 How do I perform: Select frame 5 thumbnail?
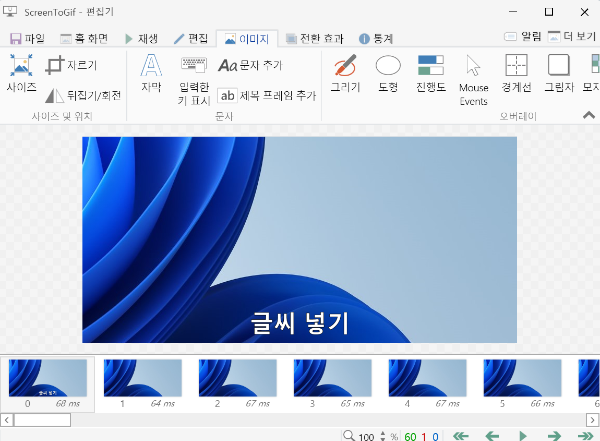522,384
